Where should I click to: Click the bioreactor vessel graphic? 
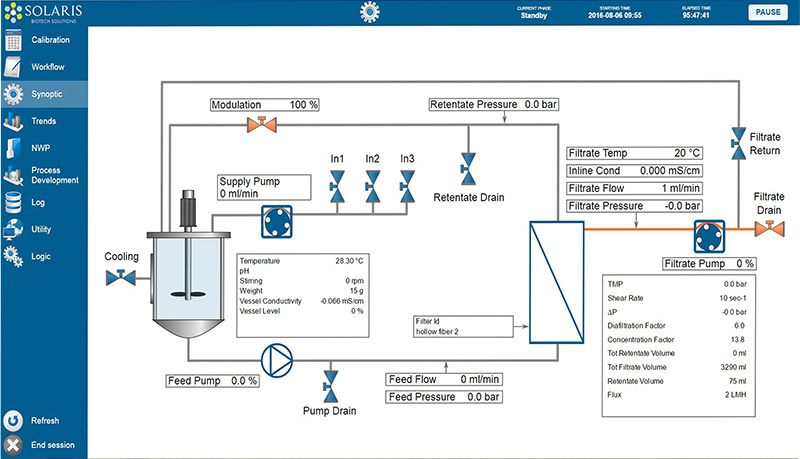pyautogui.click(x=189, y=284)
